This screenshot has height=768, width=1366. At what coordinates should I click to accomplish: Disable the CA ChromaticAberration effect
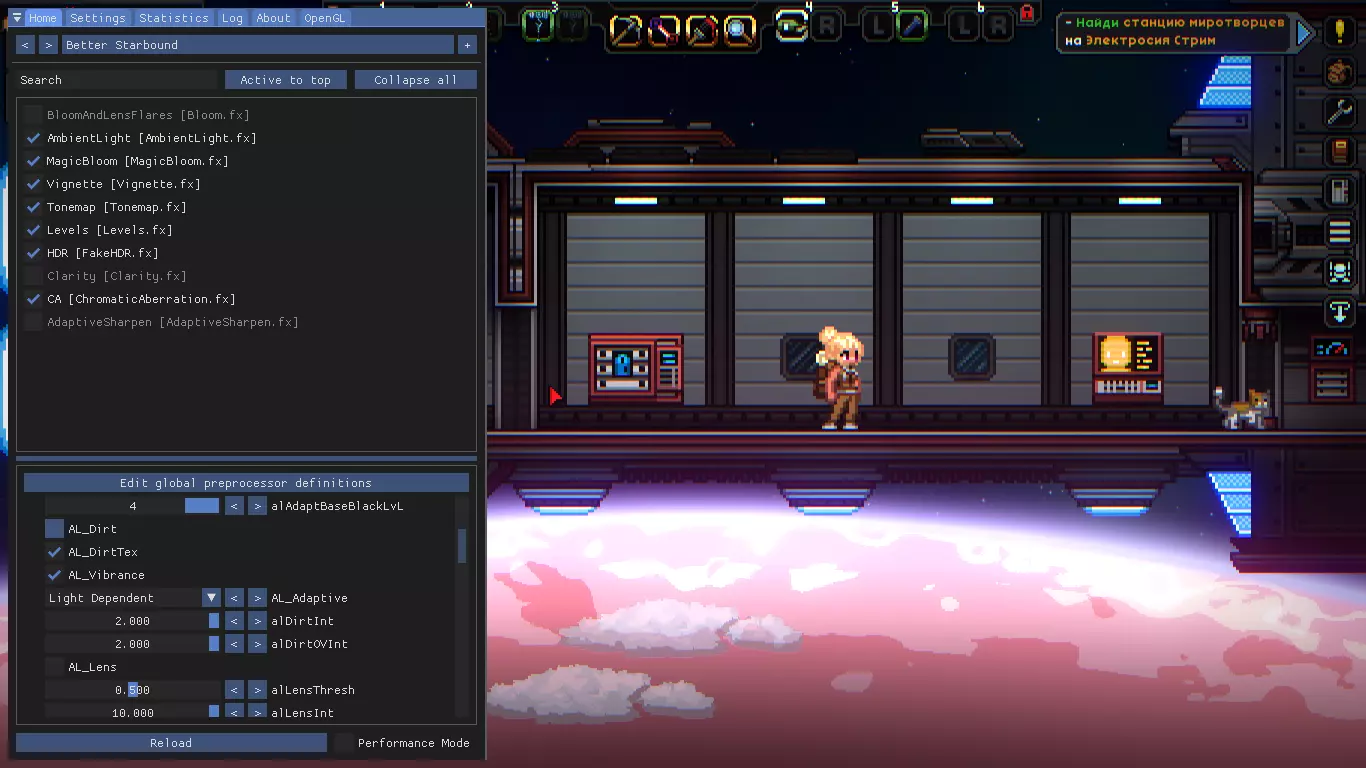[x=33, y=299]
